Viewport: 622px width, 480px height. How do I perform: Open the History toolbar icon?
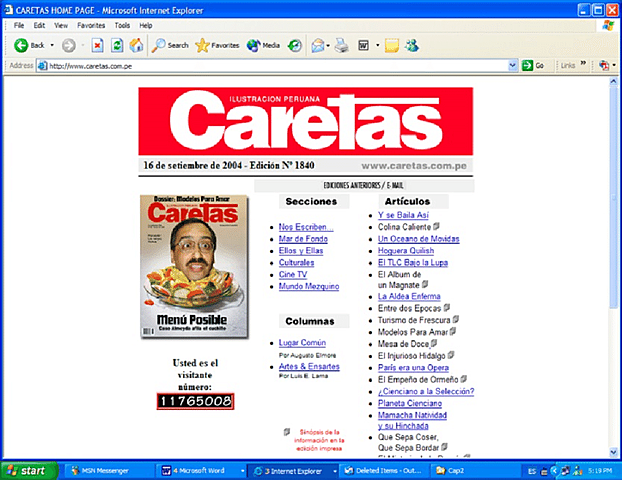pos(294,46)
